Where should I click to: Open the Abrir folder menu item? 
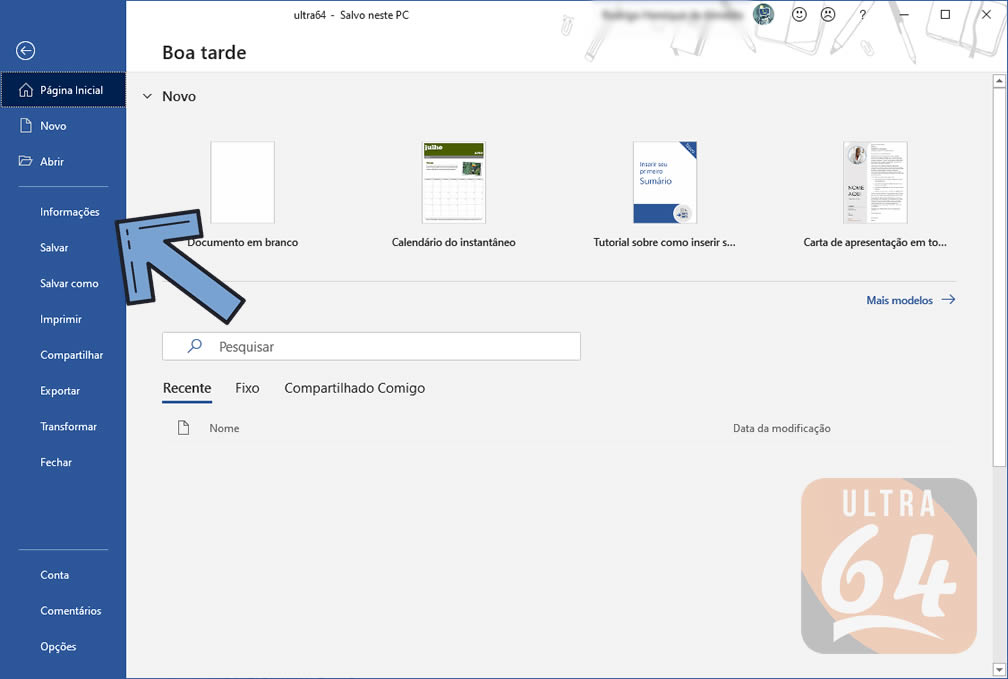click(x=52, y=162)
